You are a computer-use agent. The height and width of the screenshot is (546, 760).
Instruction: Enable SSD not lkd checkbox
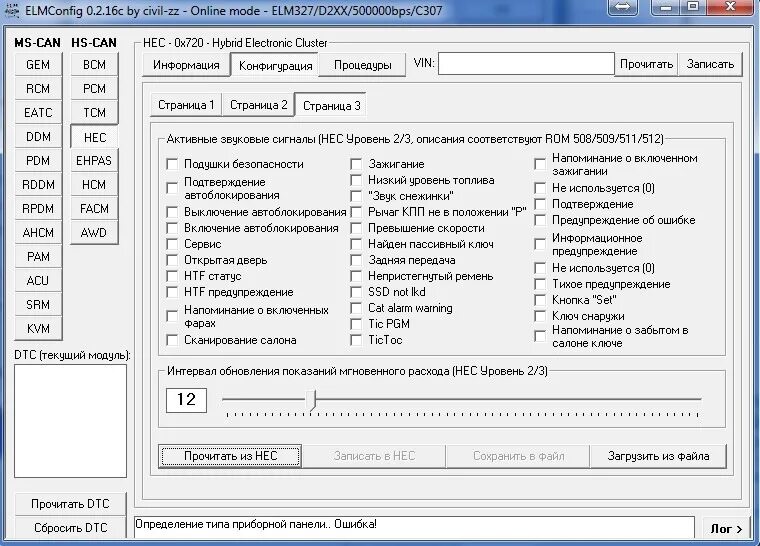pyautogui.click(x=356, y=292)
